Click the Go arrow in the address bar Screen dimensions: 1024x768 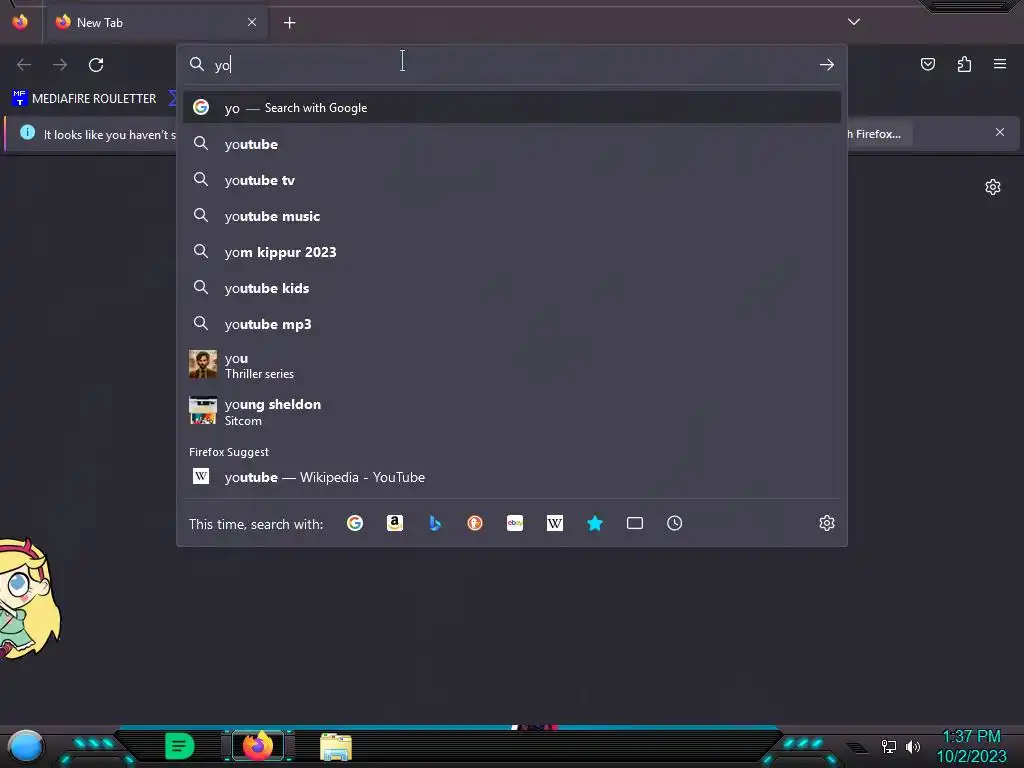[827, 65]
